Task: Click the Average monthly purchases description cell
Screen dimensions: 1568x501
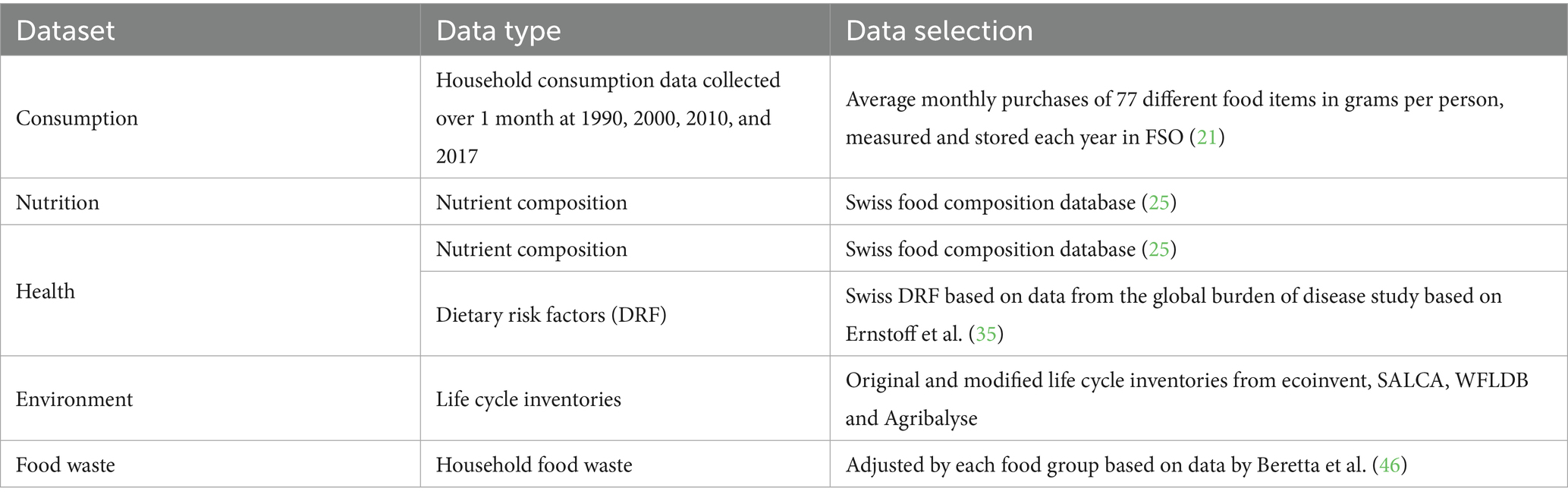Action: point(1174,118)
